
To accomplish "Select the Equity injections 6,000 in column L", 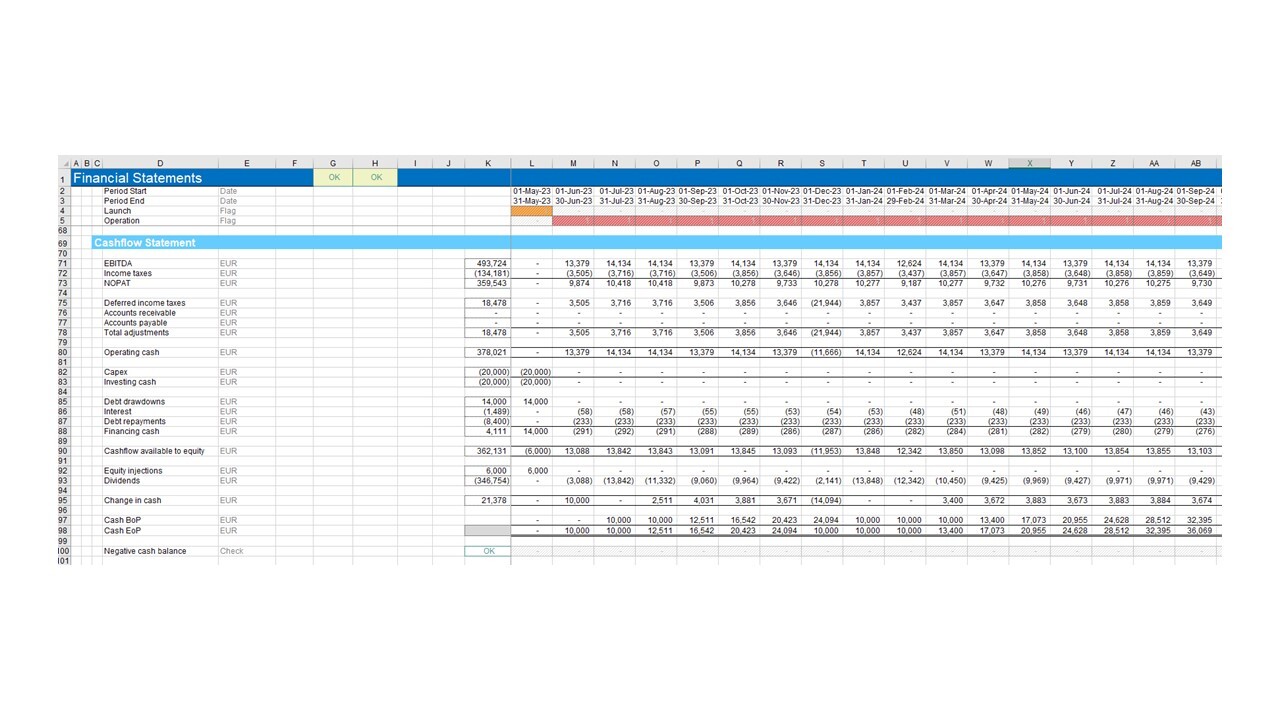I will click(532, 471).
